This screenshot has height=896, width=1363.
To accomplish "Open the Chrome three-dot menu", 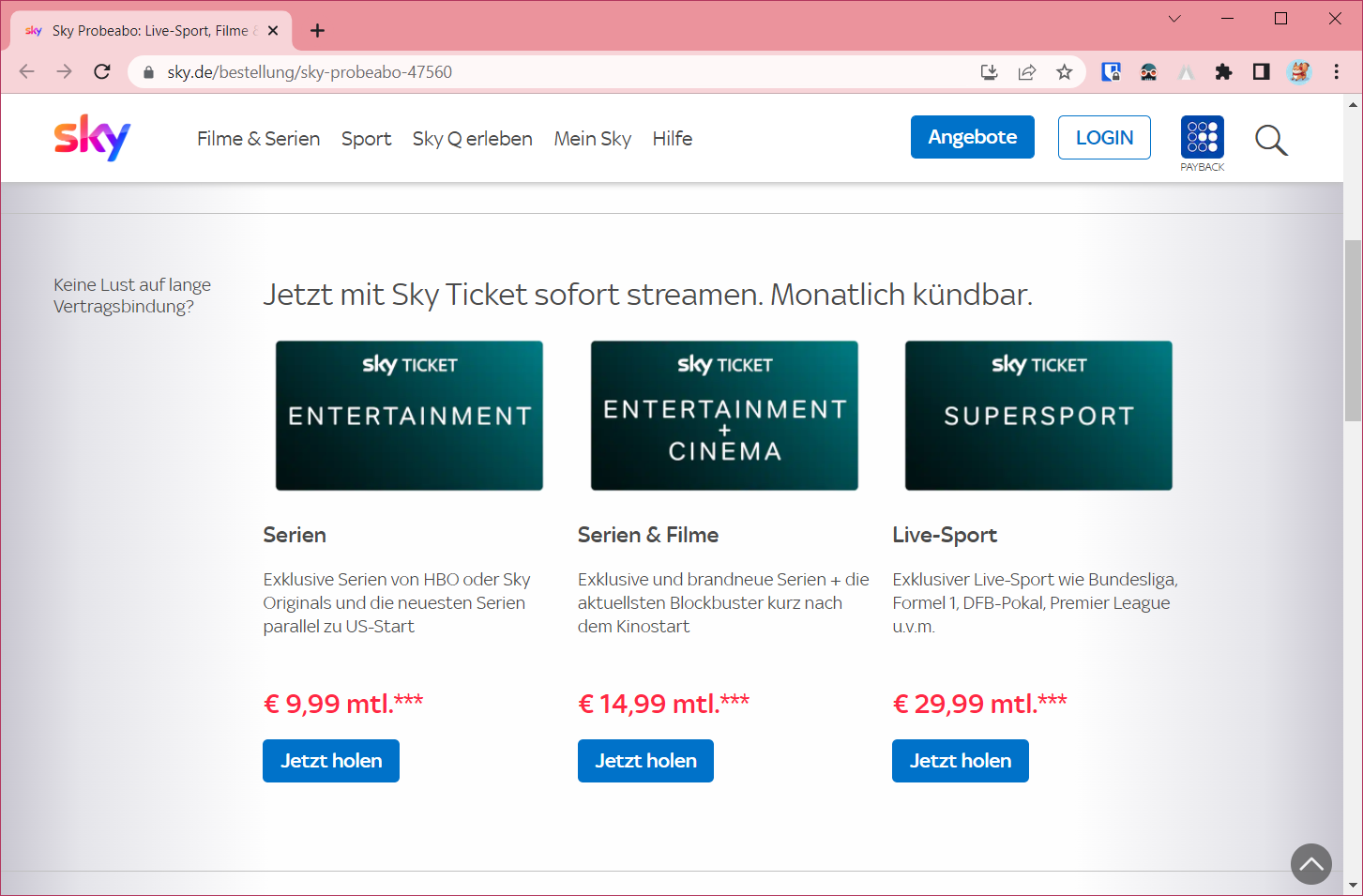I will pos(1337,72).
